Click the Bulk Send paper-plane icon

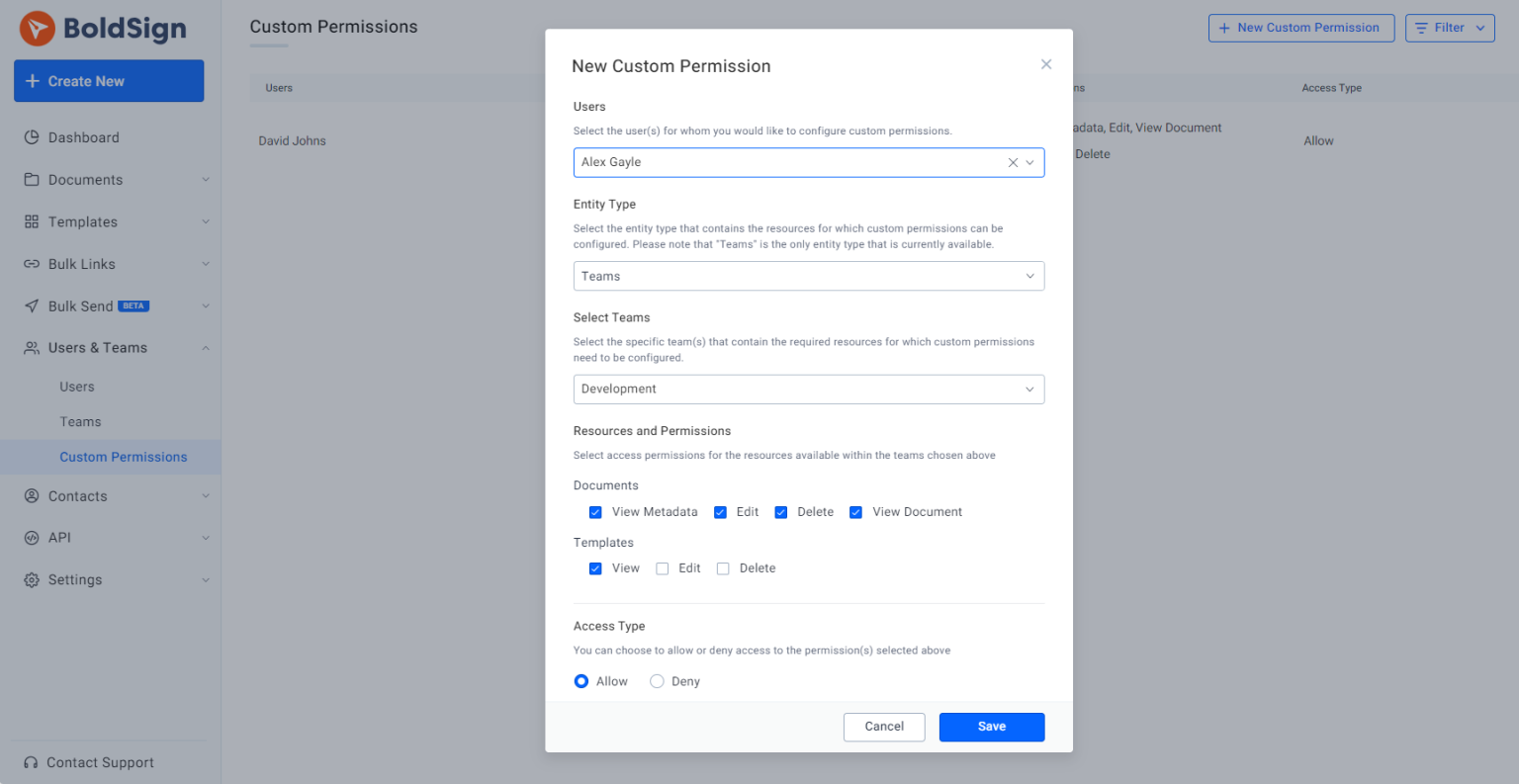(31, 305)
